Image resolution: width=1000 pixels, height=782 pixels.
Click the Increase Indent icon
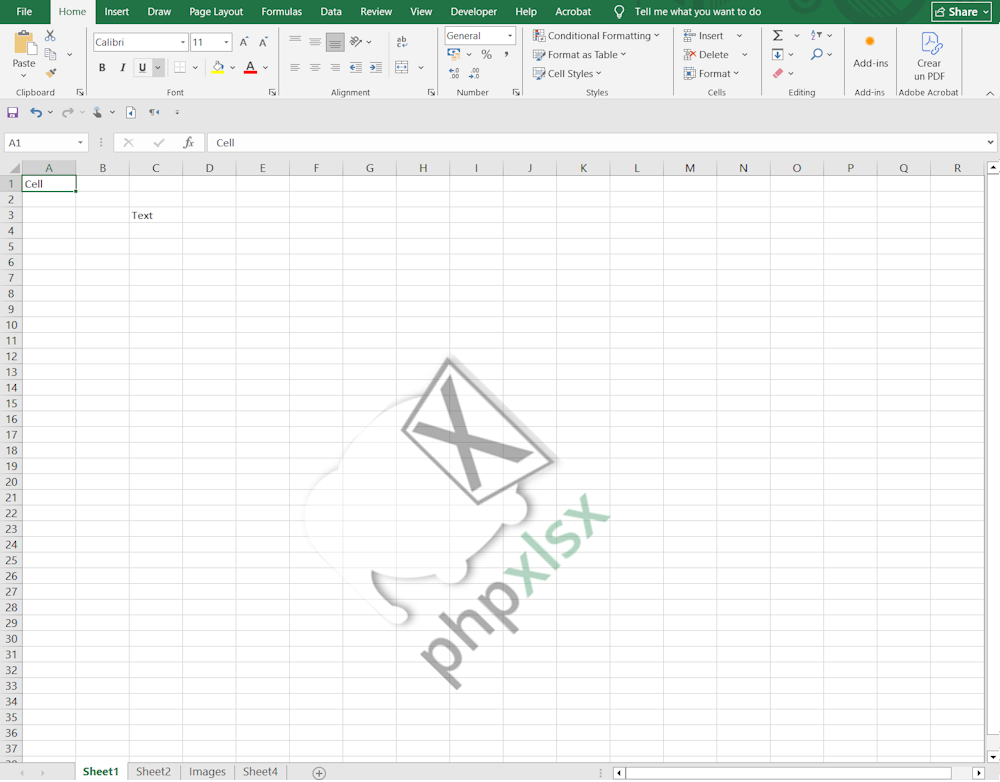click(374, 68)
